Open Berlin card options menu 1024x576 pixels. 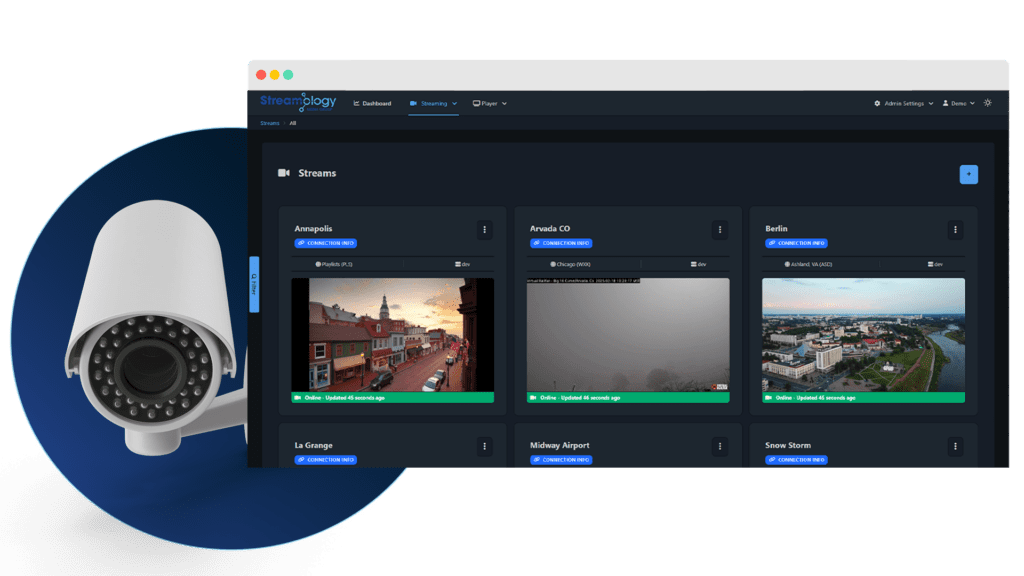click(955, 229)
